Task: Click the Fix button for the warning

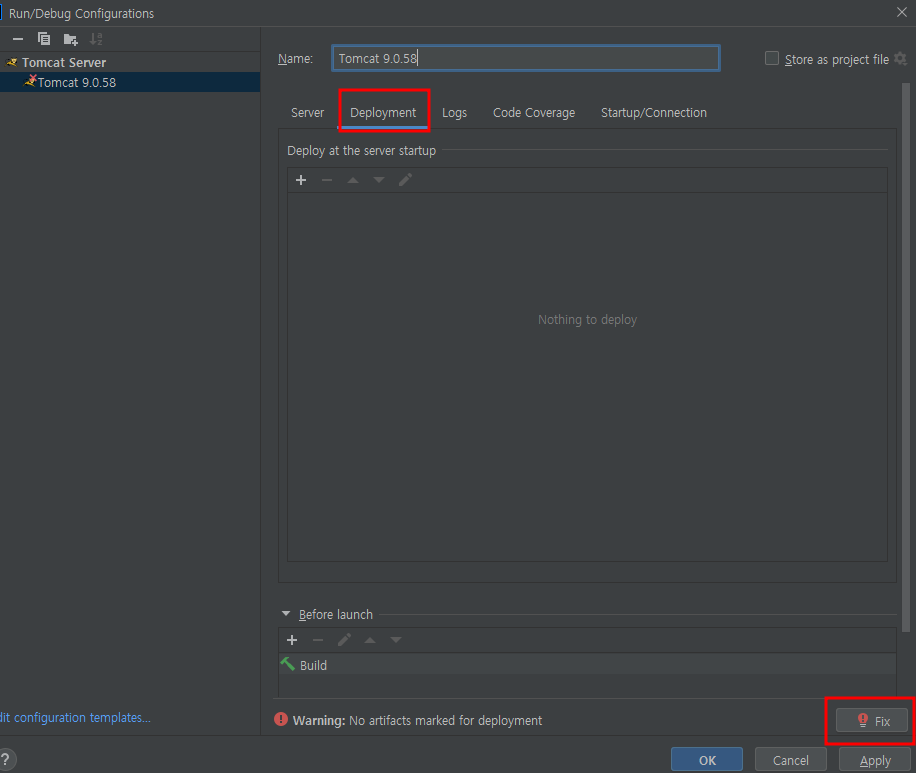Action: click(x=872, y=720)
